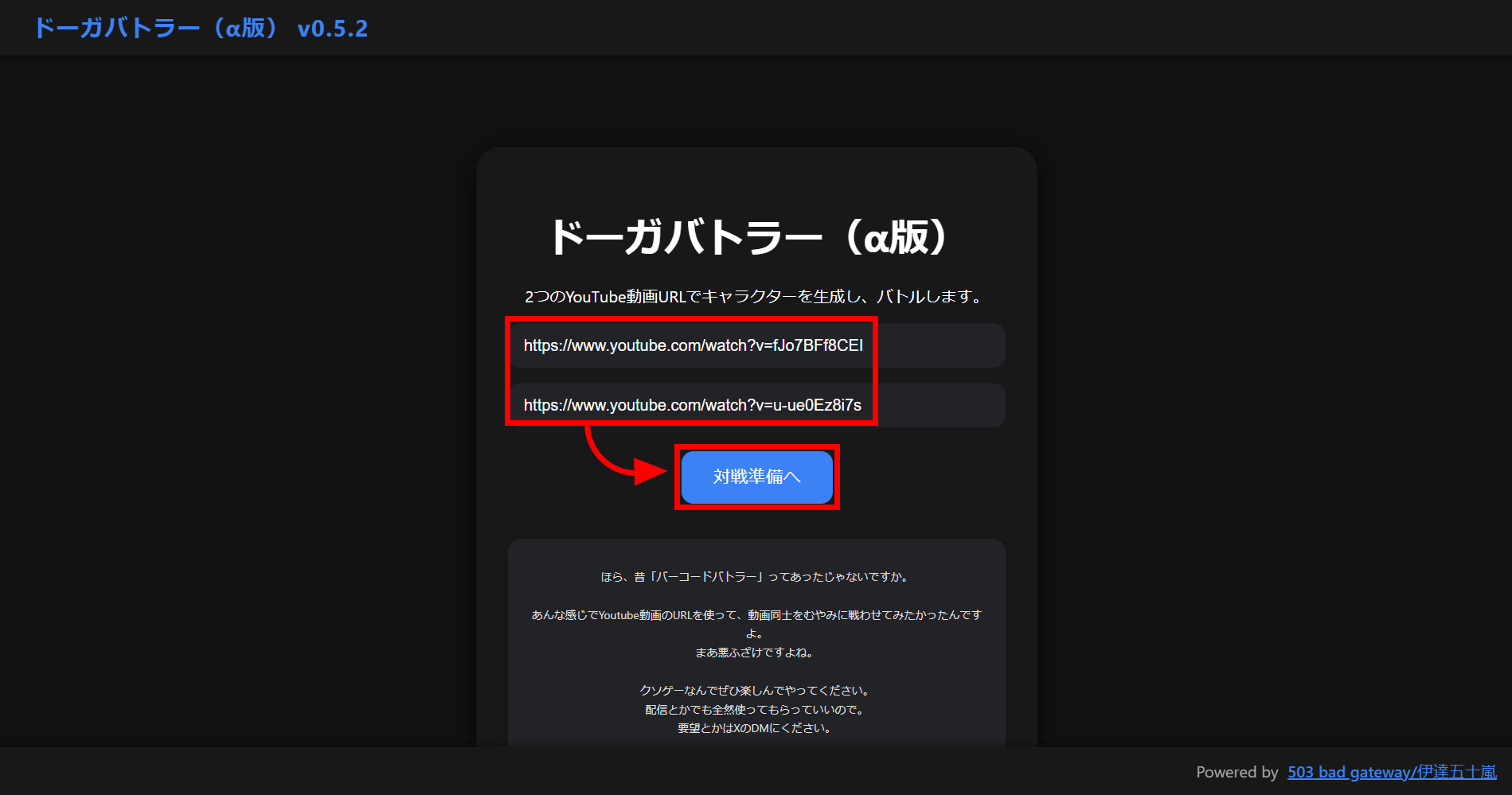Click the second YouTube URL input field
This screenshot has width=1512, height=795.
pos(756,405)
